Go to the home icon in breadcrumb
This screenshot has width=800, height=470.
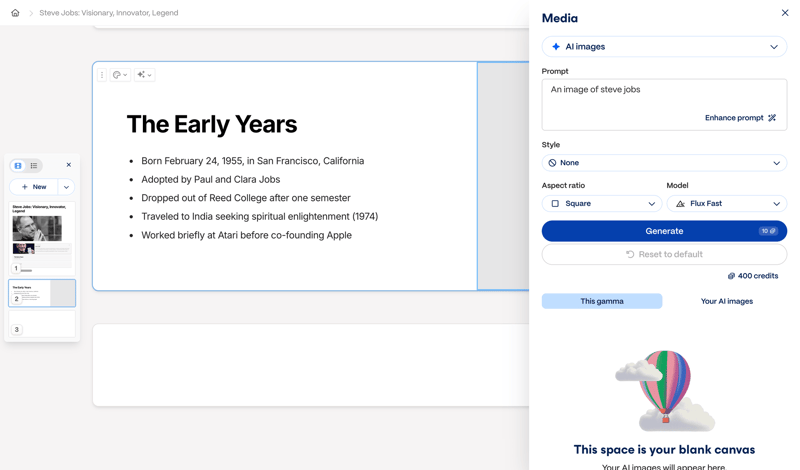[x=15, y=13]
